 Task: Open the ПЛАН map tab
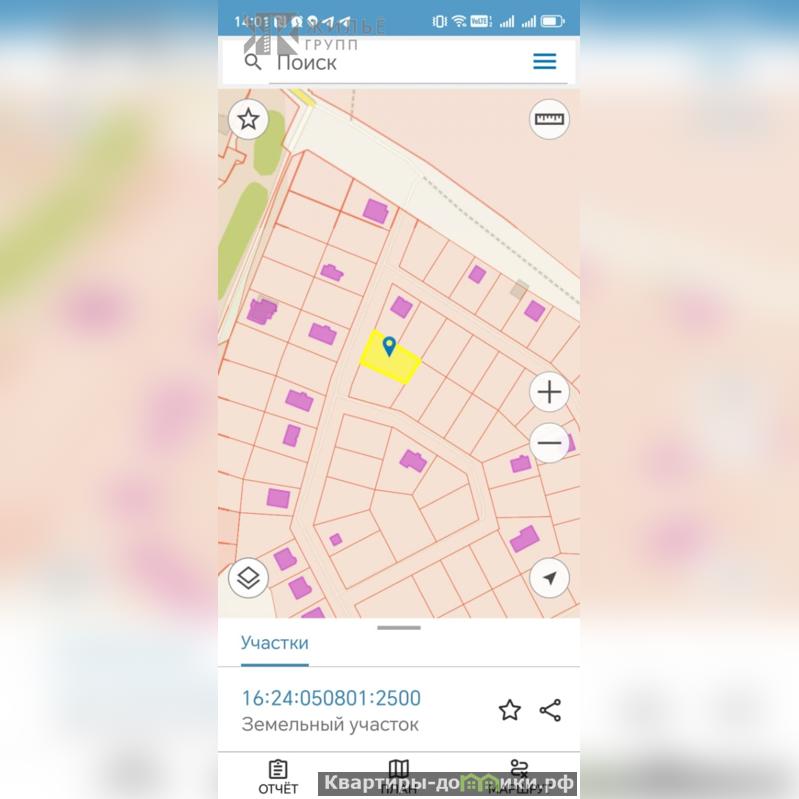[399, 778]
